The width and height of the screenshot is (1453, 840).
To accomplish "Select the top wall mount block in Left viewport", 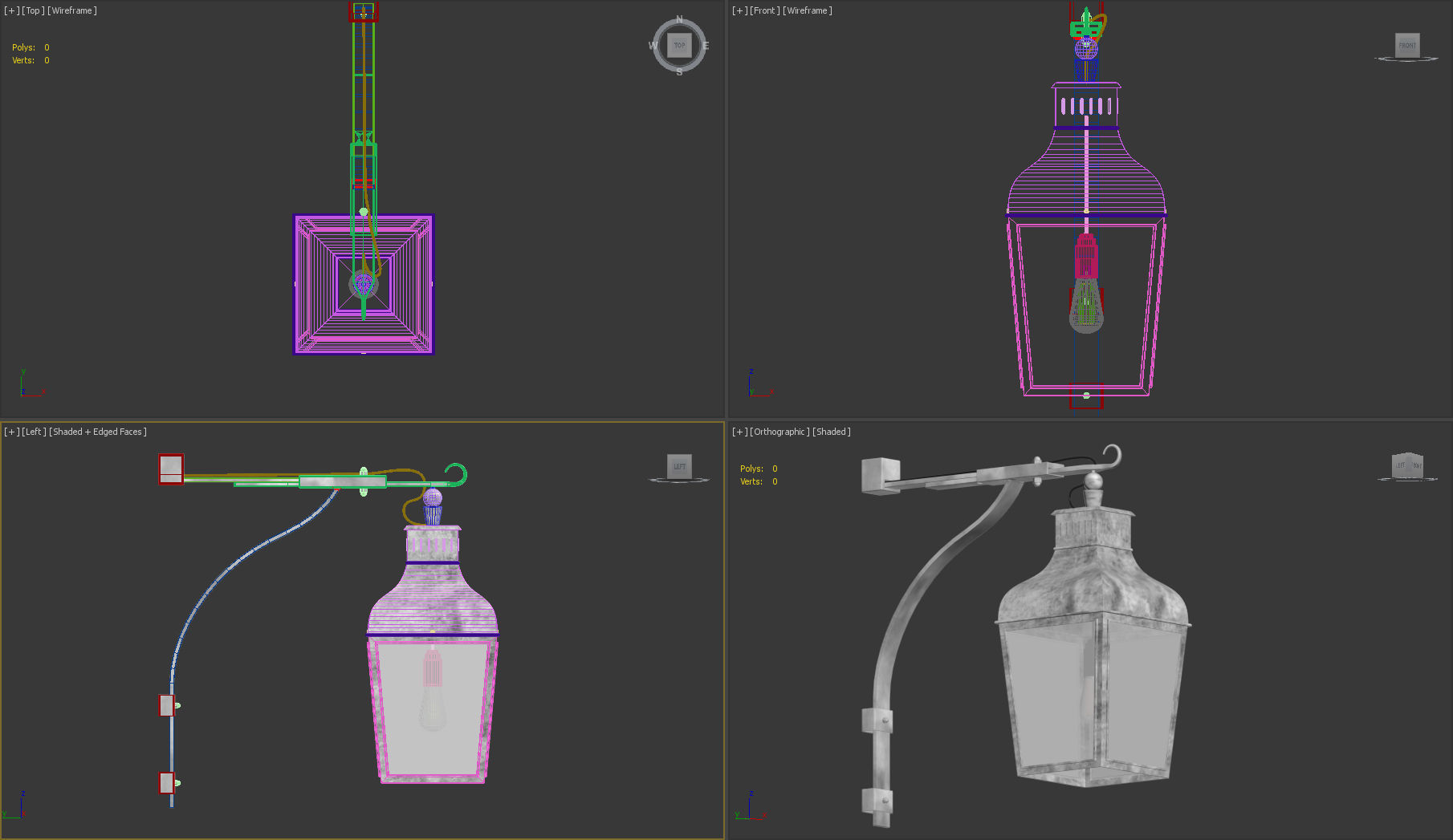I will point(171,469).
